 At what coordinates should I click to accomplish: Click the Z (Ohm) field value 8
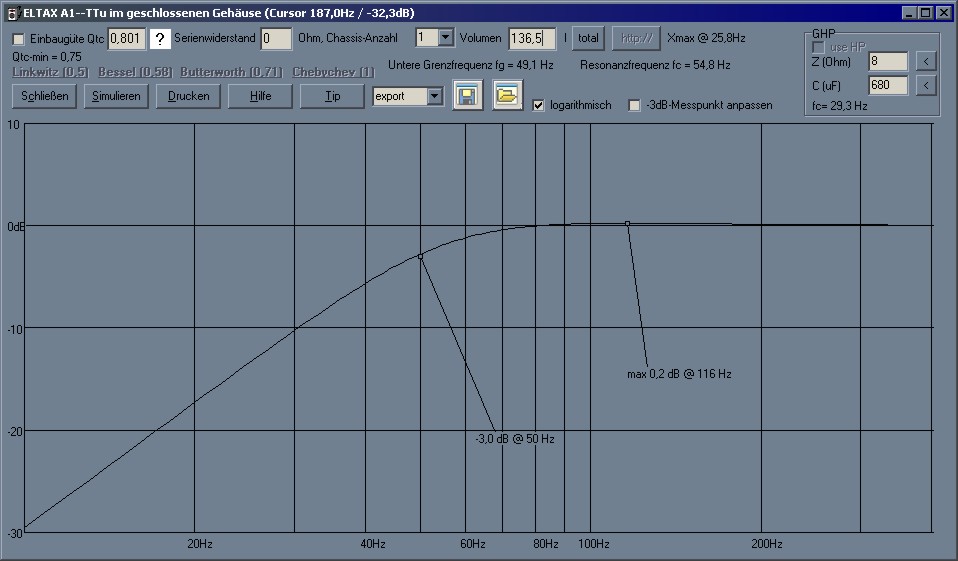tap(888, 61)
